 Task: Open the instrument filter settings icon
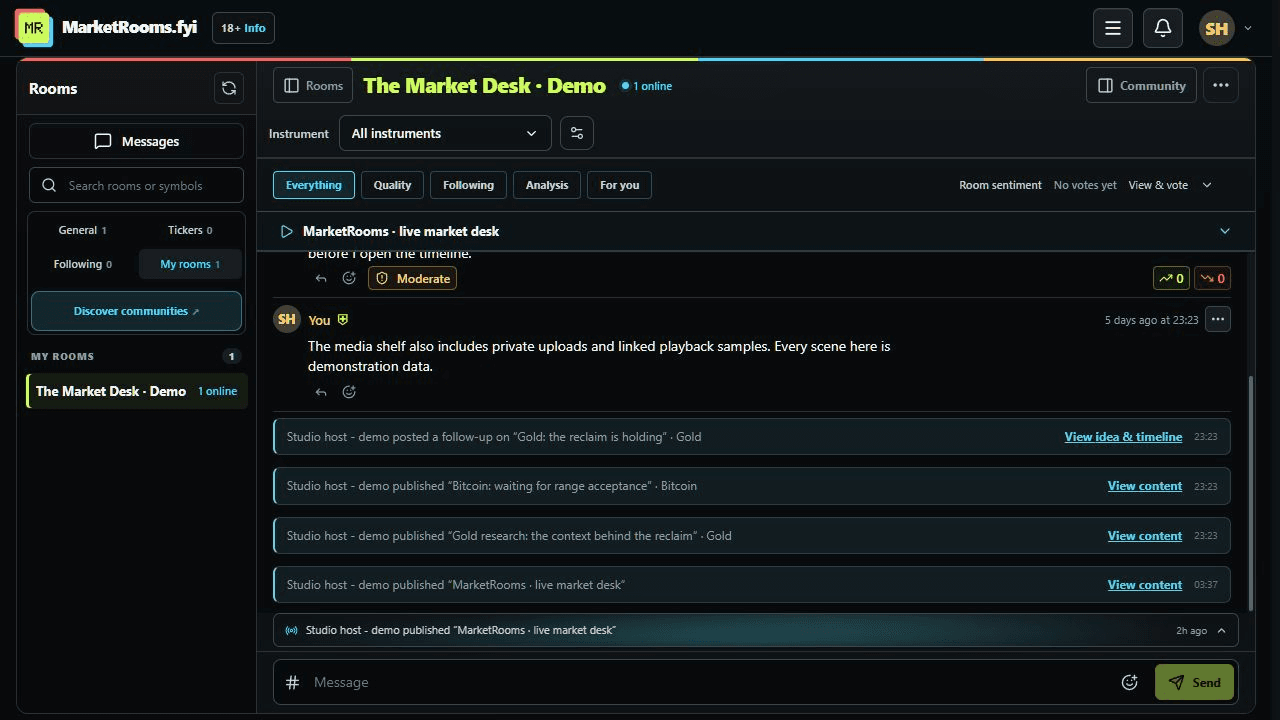pyautogui.click(x=577, y=133)
